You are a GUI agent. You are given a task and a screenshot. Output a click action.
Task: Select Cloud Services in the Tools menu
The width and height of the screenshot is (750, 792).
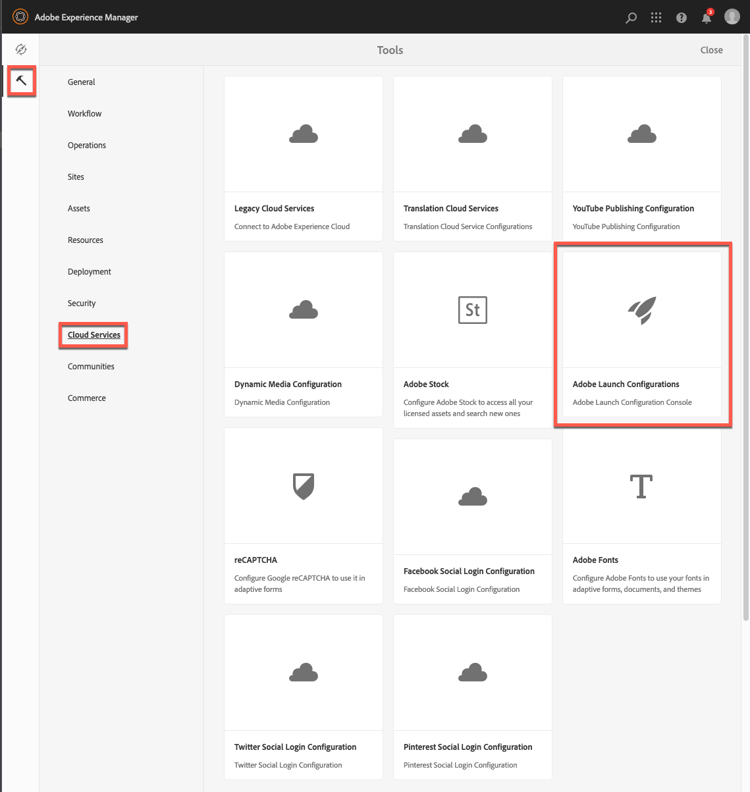pyautogui.click(x=94, y=335)
